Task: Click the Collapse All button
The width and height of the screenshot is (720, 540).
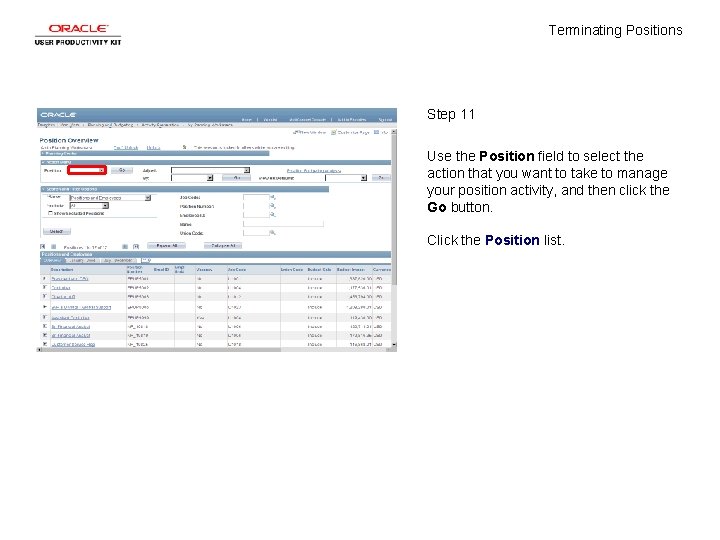Action: [223, 246]
